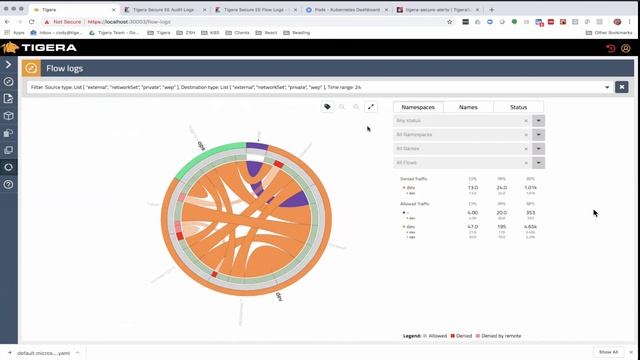Click the 195 value in Allowed Traffic
Screen dimensions: 640x360
coord(502,227)
